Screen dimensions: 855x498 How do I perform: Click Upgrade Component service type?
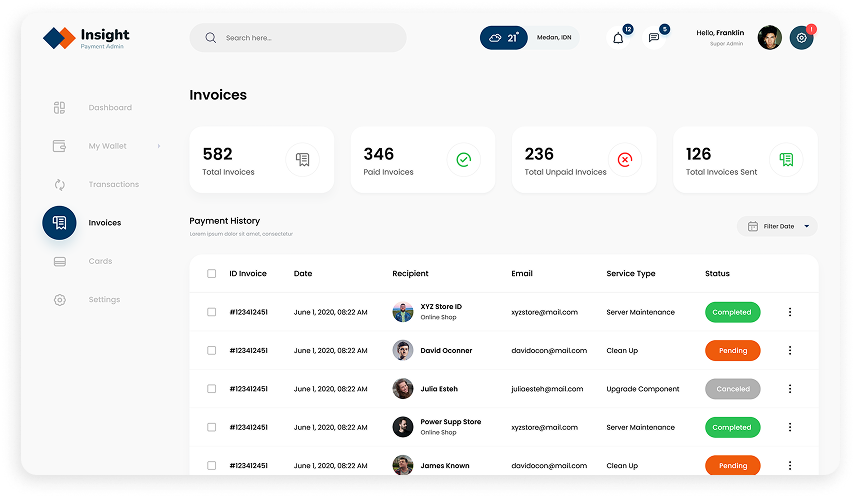643,389
